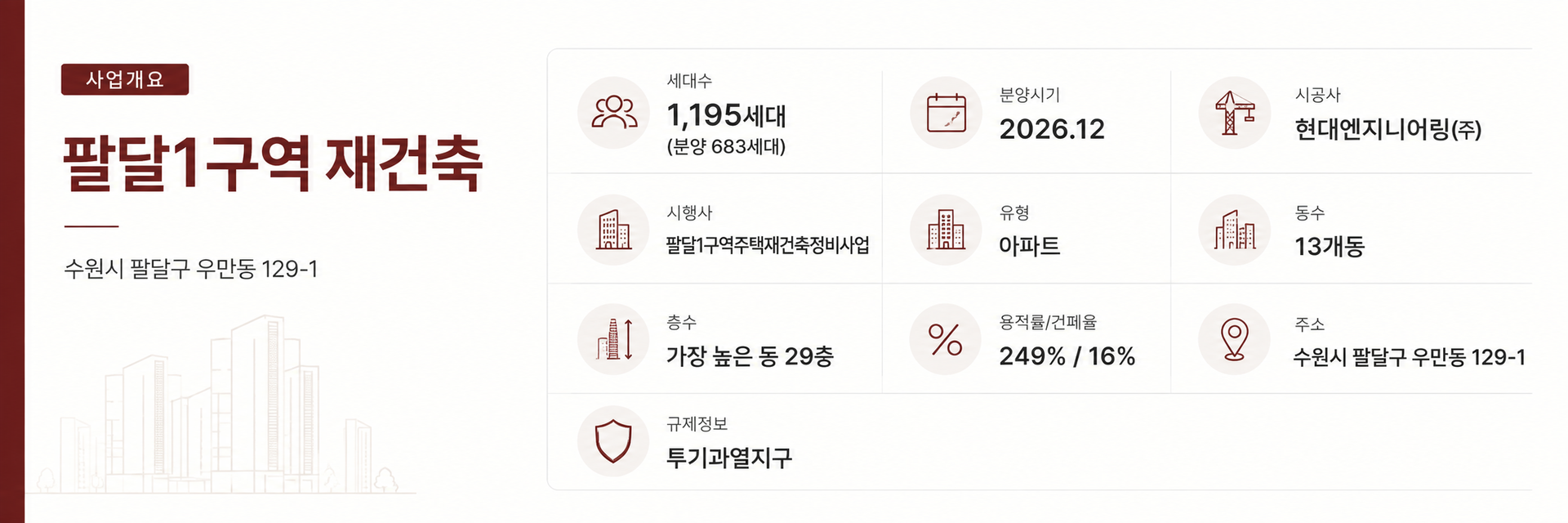Click the 팔달1구역주택재건축정비사업 developer name
1568x523 pixels.
click(x=768, y=245)
